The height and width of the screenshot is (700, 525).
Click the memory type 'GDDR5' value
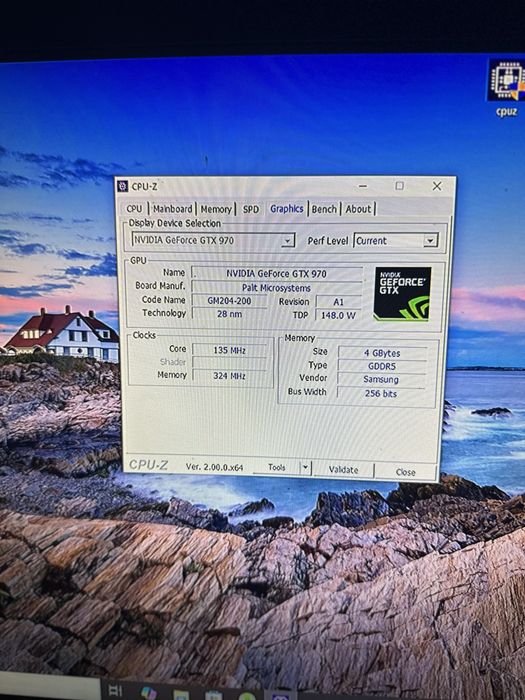point(382,366)
